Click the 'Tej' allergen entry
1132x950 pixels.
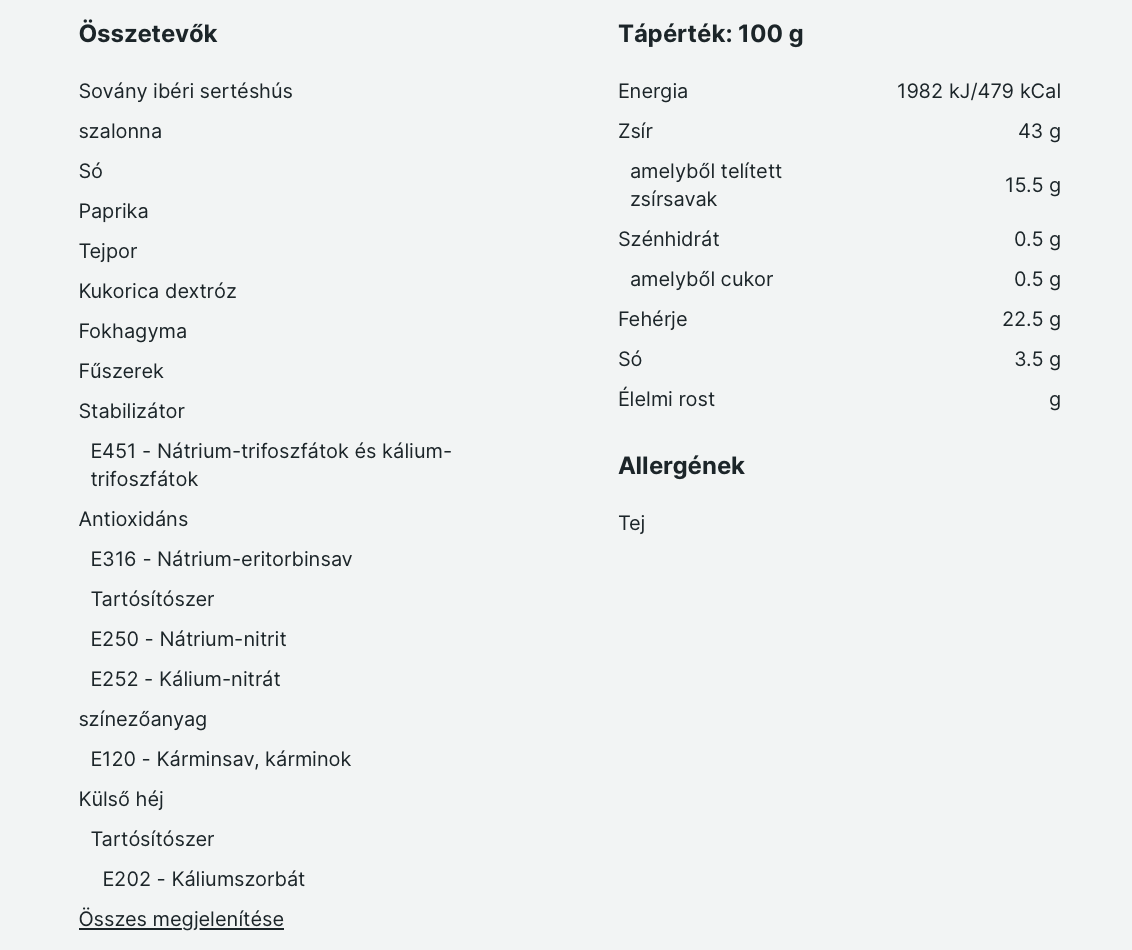point(632,523)
